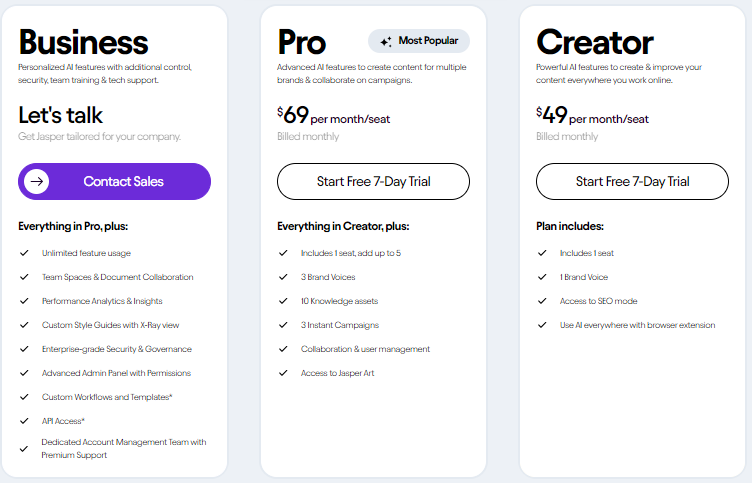Click checkmark next to Unlimited feature usage

pos(23,253)
